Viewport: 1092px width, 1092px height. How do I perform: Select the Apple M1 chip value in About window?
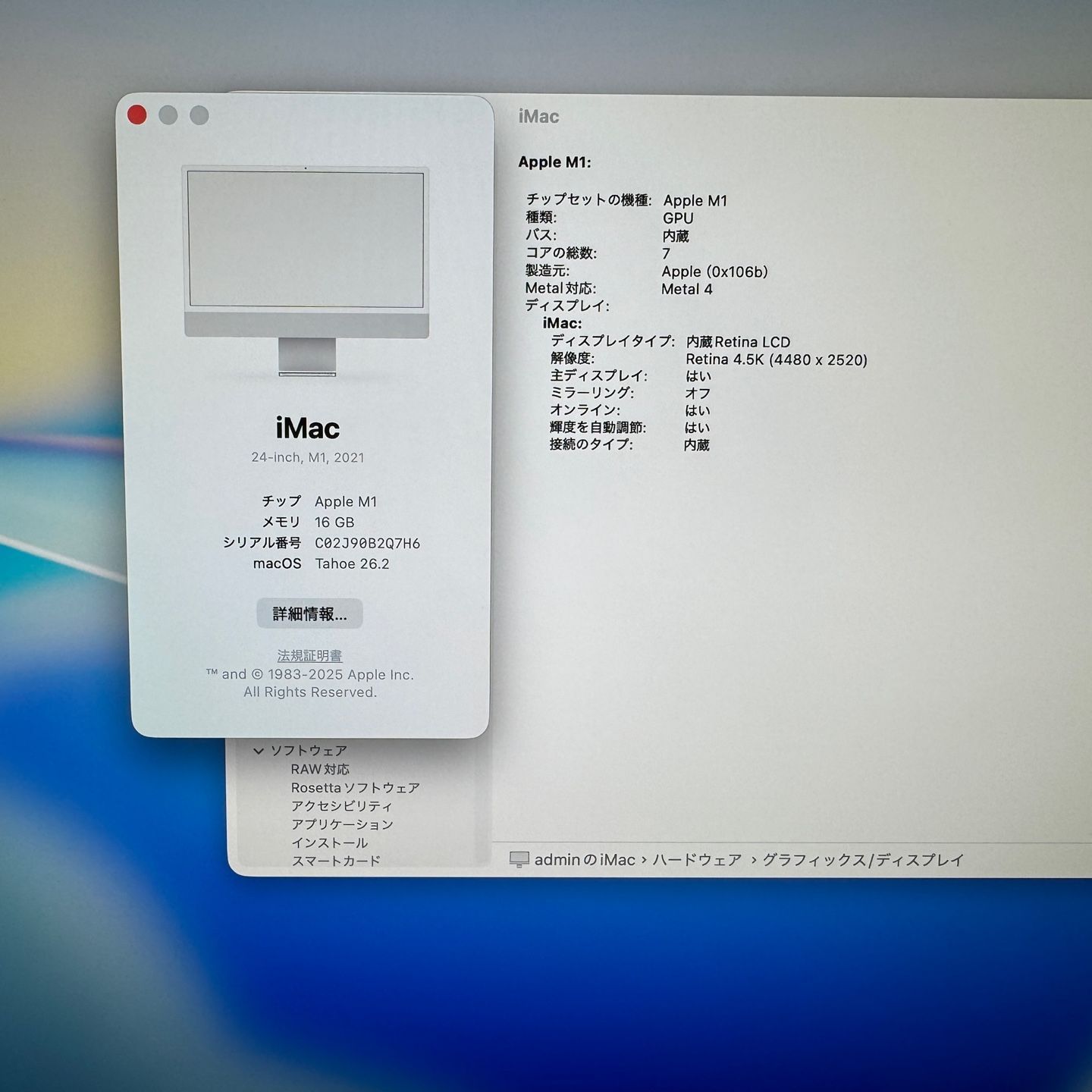click(346, 501)
